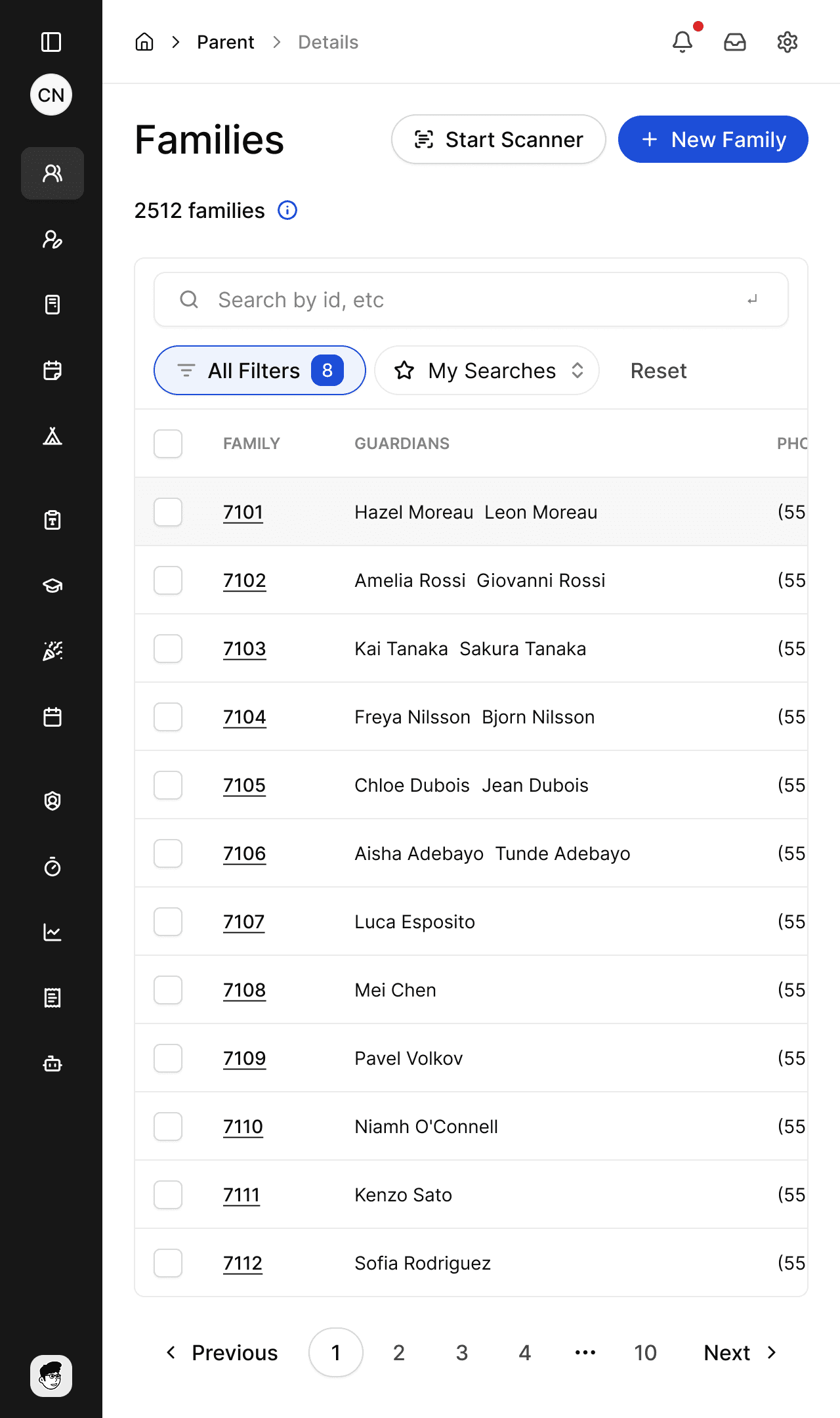Expand the pagination ellipsis pages
The width and height of the screenshot is (840, 1418).
point(585,1352)
